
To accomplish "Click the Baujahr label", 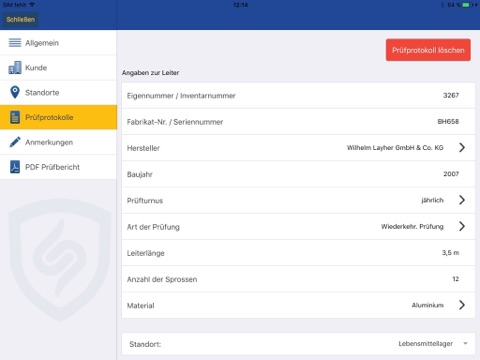I will point(140,174).
